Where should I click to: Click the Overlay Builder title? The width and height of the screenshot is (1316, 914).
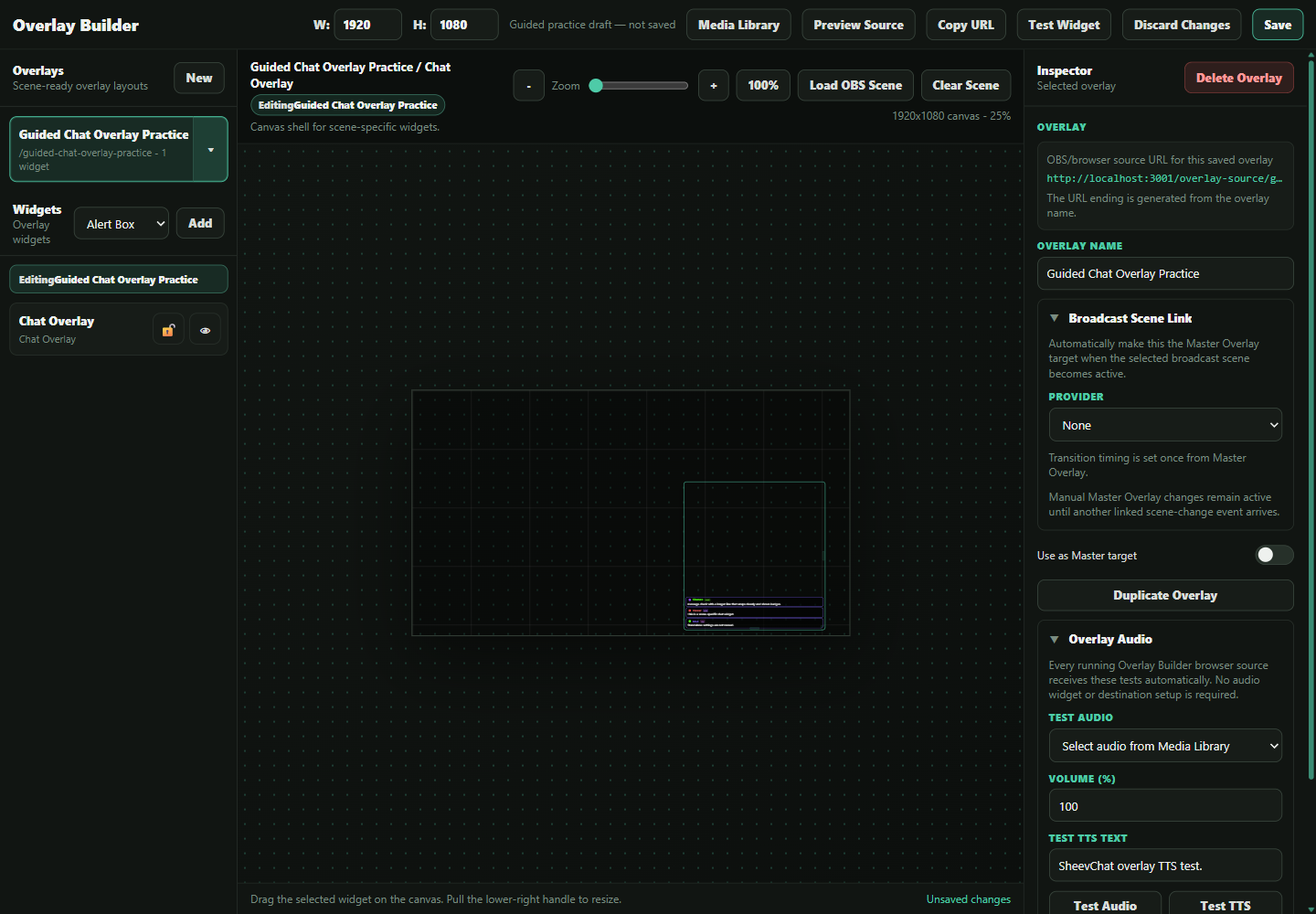coord(76,25)
